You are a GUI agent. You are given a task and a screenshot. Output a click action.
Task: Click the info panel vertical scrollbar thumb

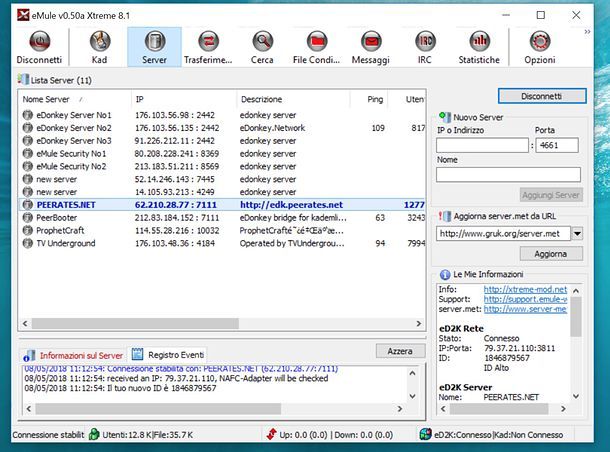[576, 317]
